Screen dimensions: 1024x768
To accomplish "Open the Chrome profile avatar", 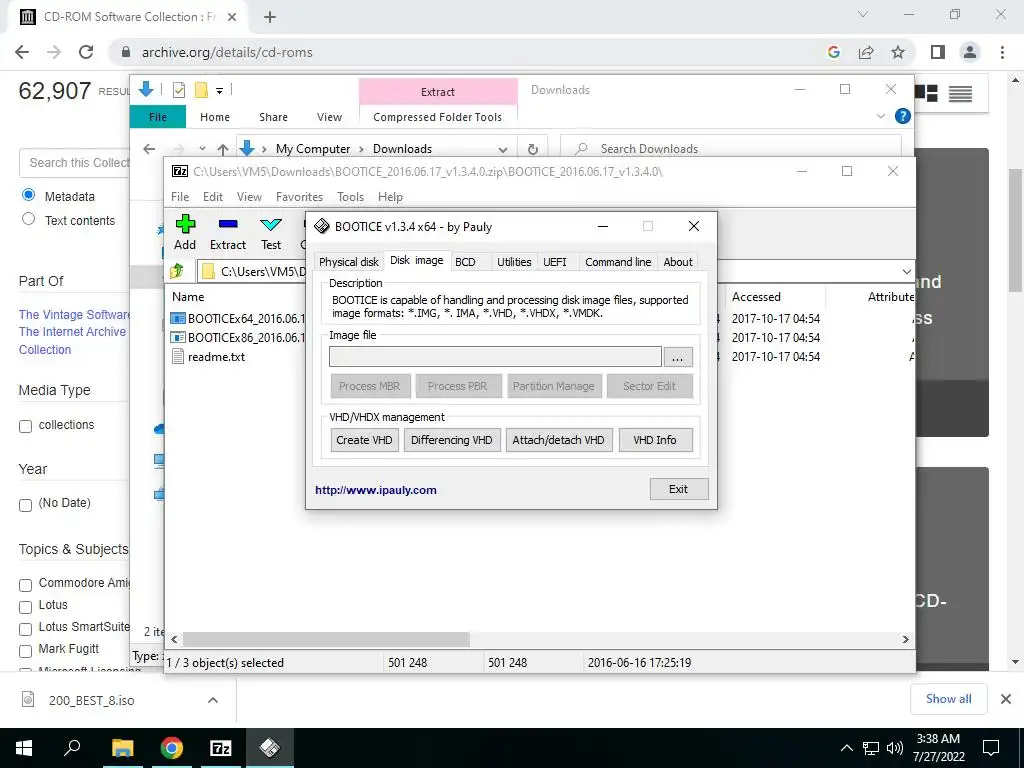I will point(970,52).
